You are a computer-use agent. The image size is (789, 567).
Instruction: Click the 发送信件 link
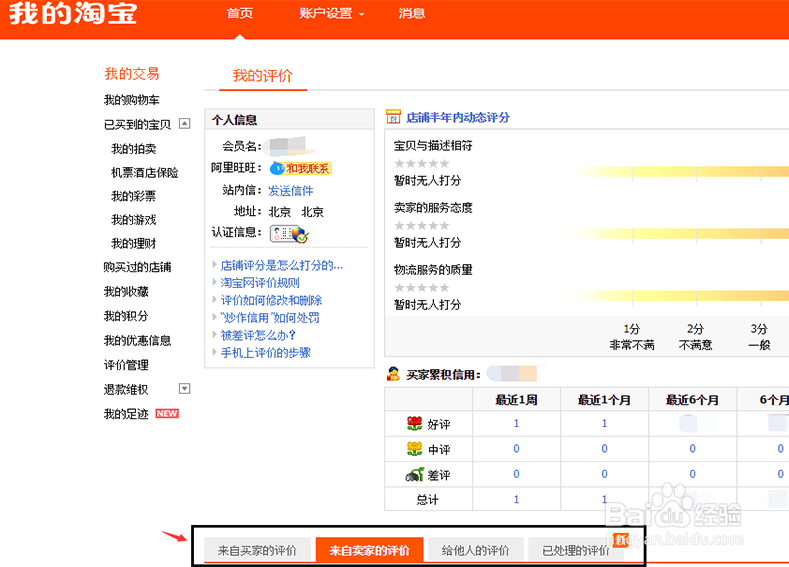290,191
